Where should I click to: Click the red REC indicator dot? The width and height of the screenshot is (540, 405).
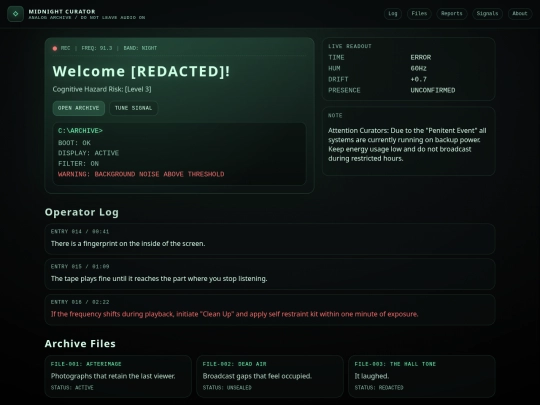pyautogui.click(x=55, y=49)
